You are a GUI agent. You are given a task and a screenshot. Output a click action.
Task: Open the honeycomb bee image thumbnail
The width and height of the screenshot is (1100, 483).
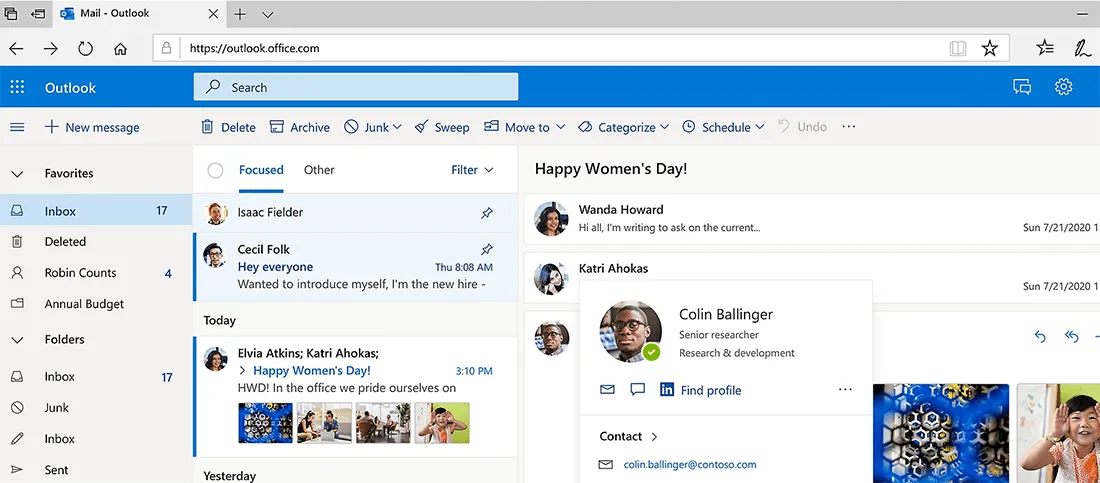click(265, 423)
